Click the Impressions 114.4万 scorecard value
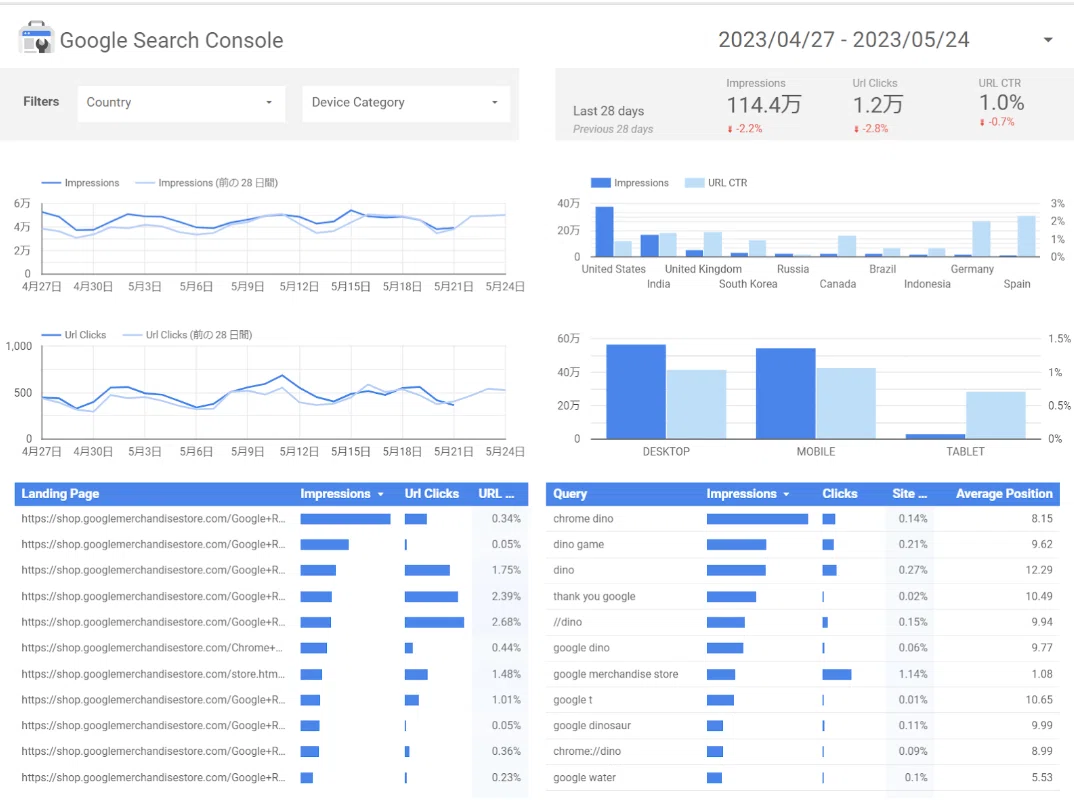Image resolution: width=1074 pixels, height=800 pixels. coord(764,105)
